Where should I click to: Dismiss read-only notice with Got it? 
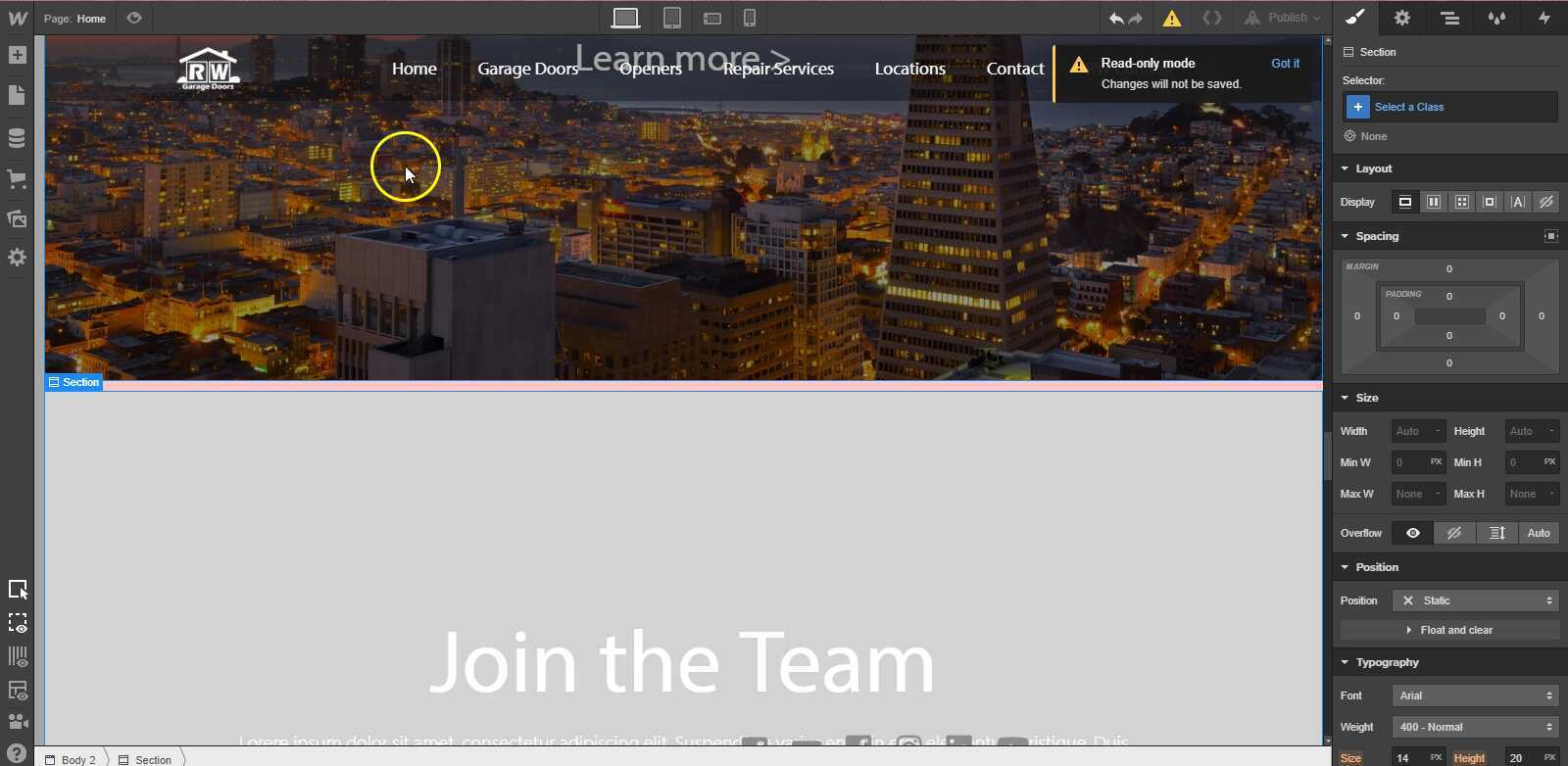coord(1285,64)
